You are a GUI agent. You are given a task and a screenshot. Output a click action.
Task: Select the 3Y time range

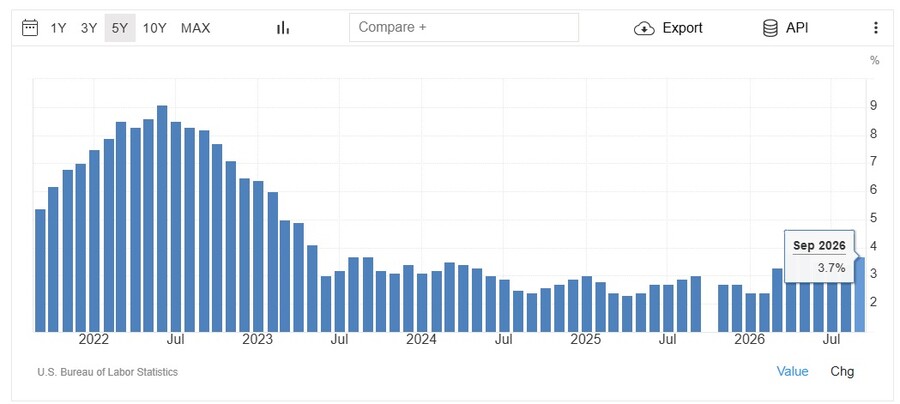pyautogui.click(x=89, y=28)
